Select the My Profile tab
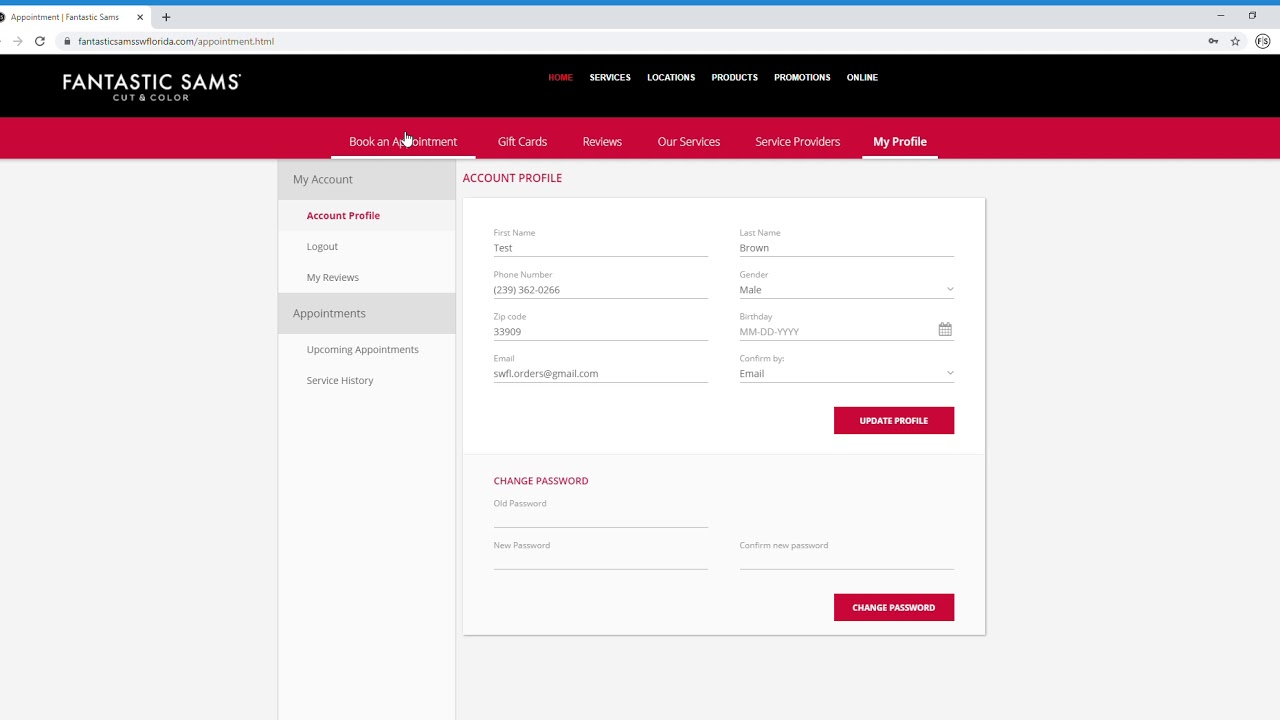Screen dimensions: 1280x720 (900, 142)
